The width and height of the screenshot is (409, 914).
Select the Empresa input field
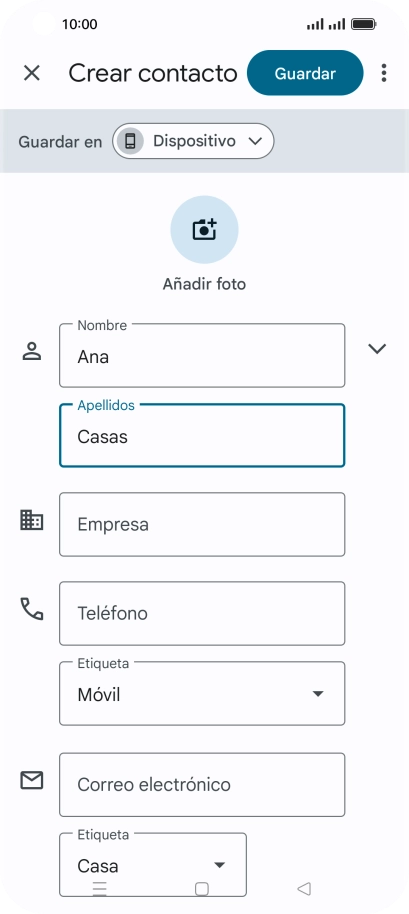pyautogui.click(x=202, y=525)
